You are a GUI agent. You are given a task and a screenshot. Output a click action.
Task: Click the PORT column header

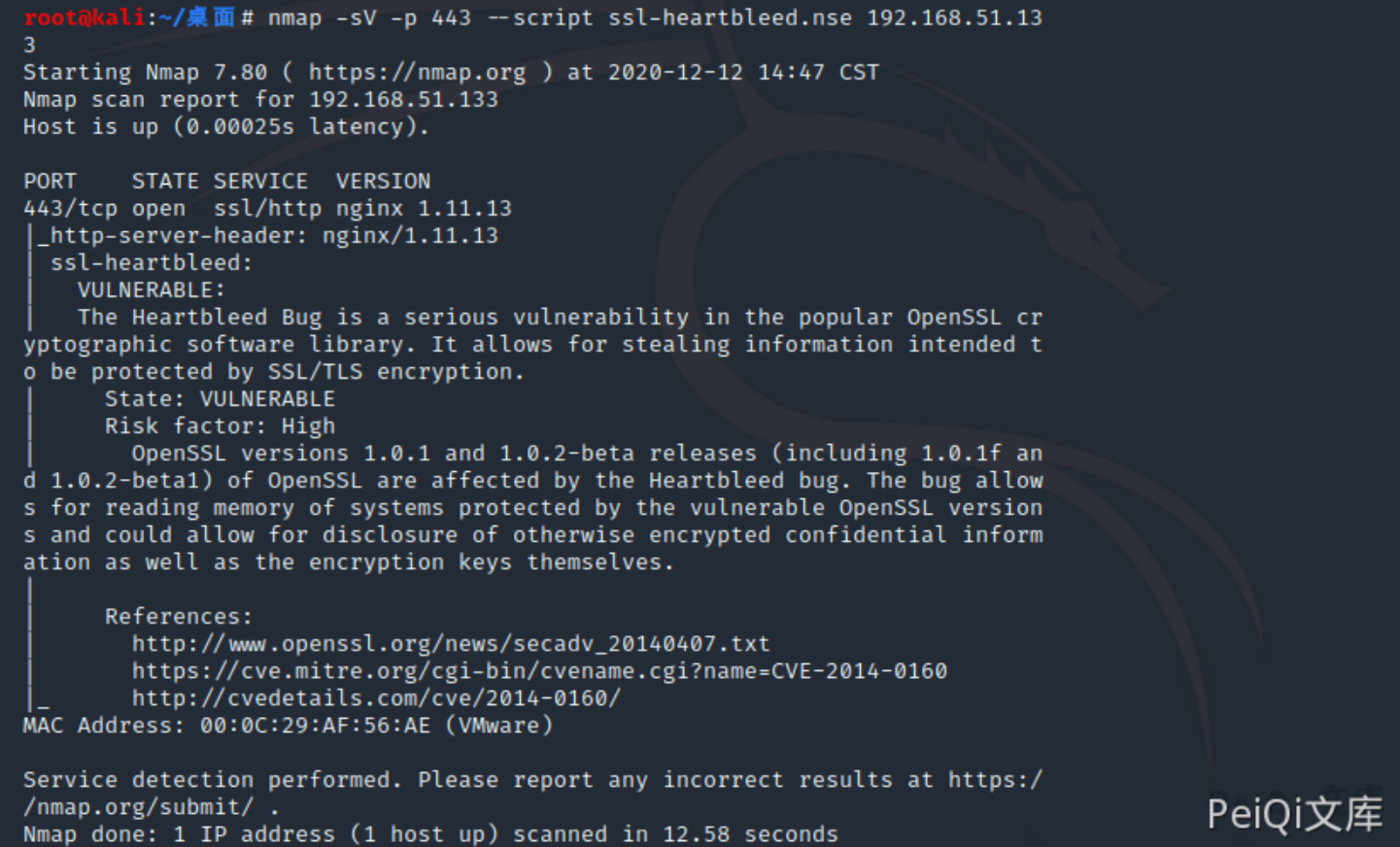50,182
